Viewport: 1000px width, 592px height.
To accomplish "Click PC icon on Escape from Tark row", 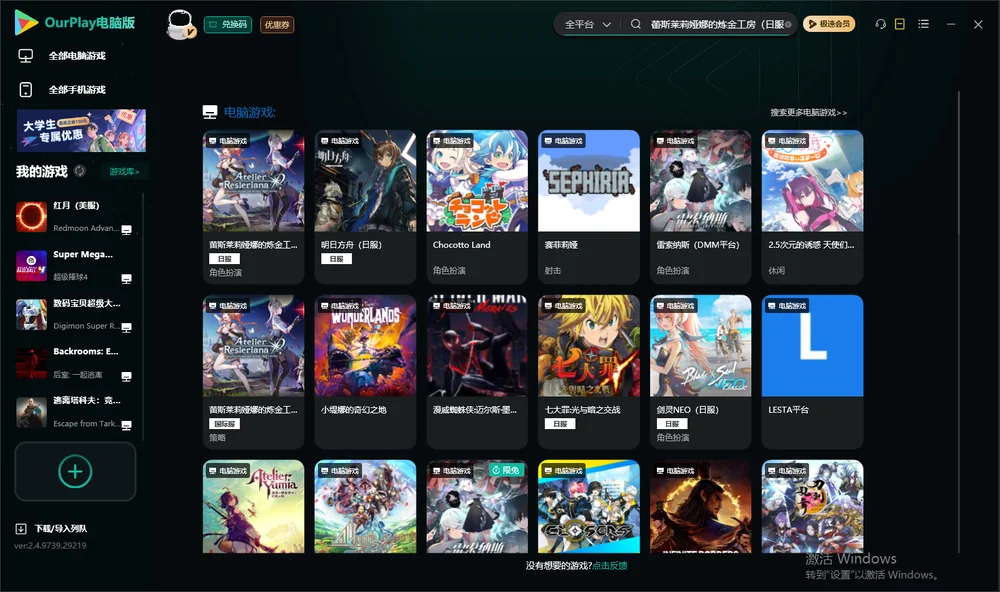I will coord(126,426).
